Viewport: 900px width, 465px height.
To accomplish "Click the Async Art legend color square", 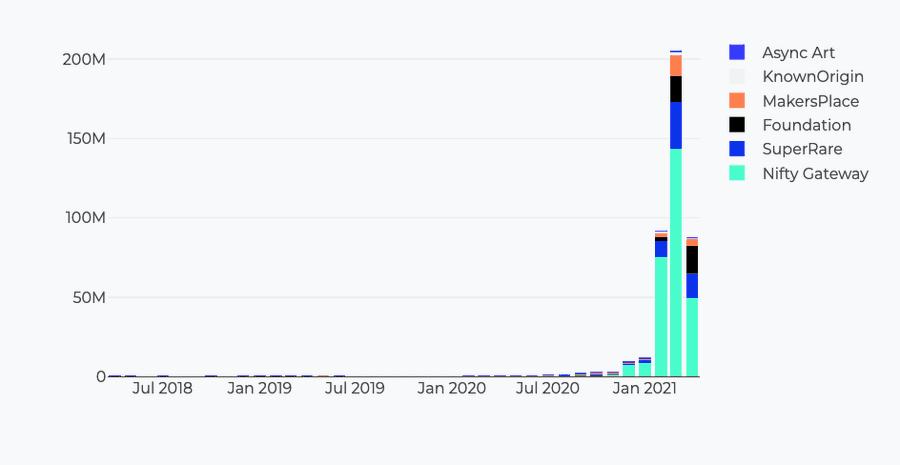I will 737,52.
